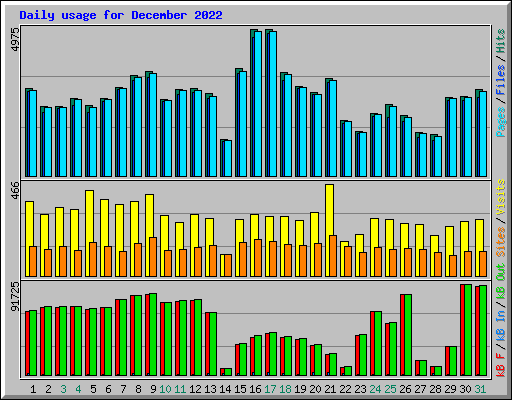Click day label 20 on the axis
512x400 pixels.
315,389
